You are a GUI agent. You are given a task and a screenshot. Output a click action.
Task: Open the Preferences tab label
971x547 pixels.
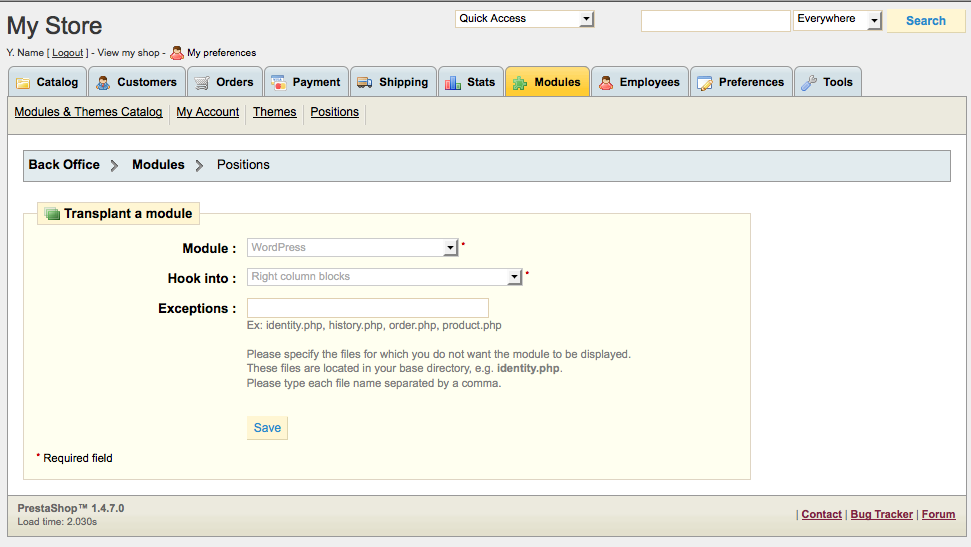tap(751, 82)
